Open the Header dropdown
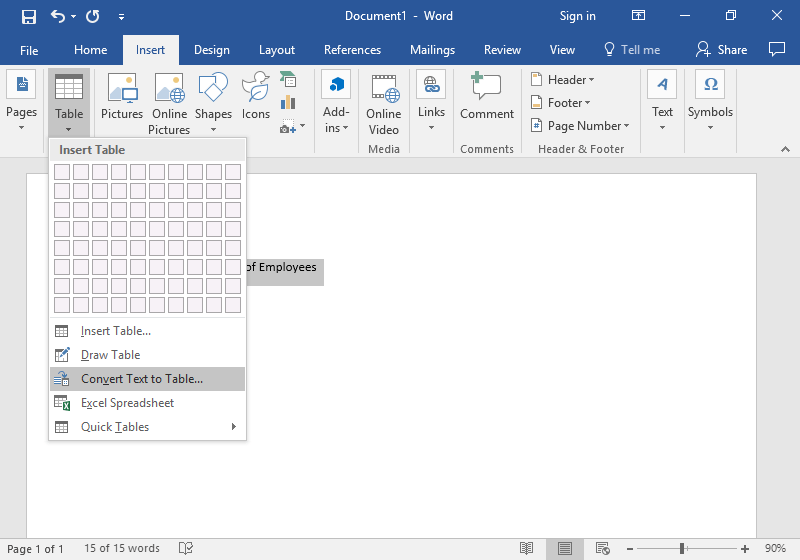800x560 pixels. point(563,80)
